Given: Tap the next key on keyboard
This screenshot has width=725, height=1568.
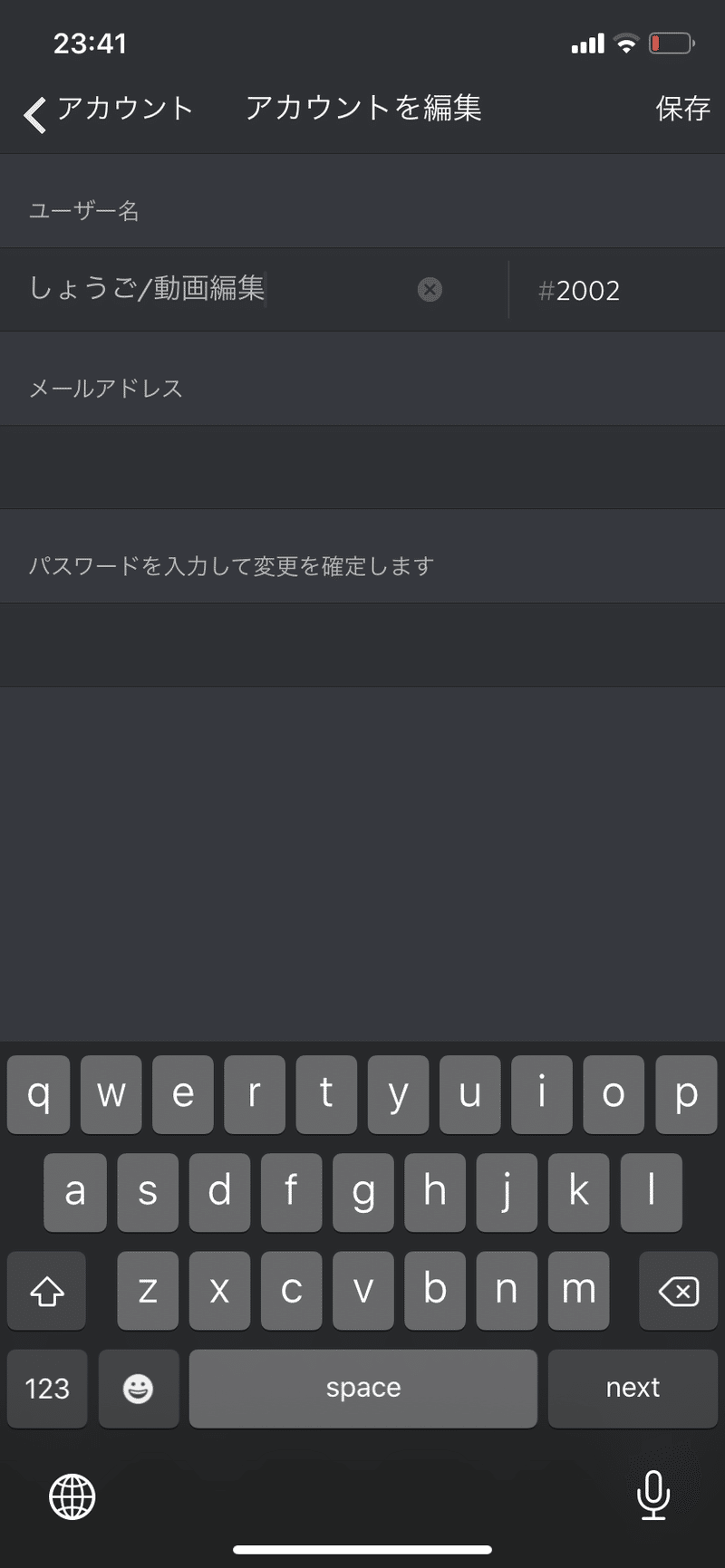Looking at the screenshot, I should [633, 1389].
